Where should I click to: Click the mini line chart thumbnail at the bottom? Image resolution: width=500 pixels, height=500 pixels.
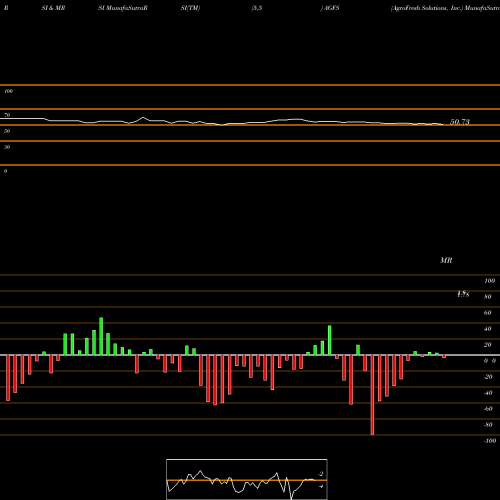point(247,479)
